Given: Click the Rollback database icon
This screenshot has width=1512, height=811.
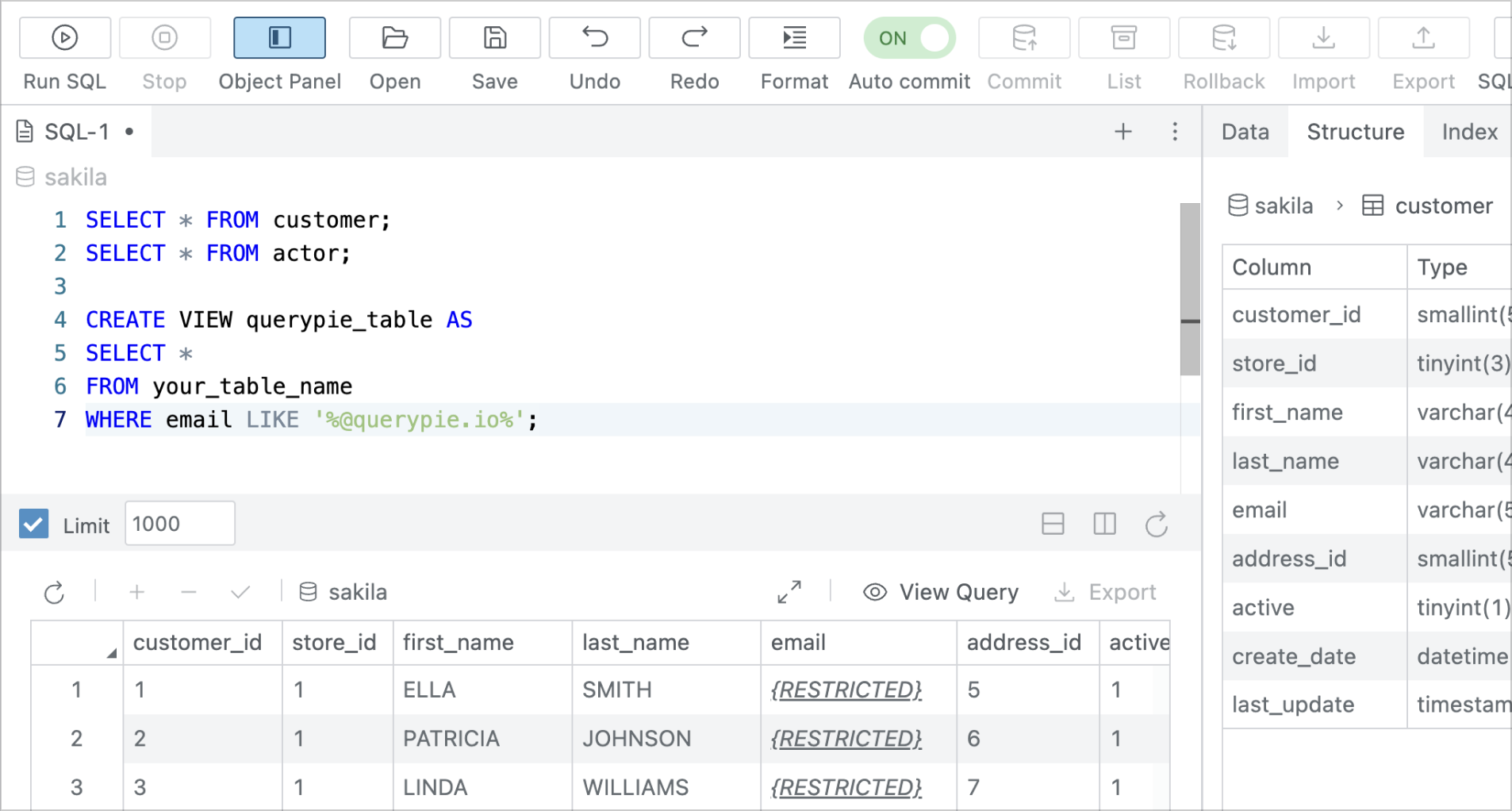Looking at the screenshot, I should [x=1224, y=37].
